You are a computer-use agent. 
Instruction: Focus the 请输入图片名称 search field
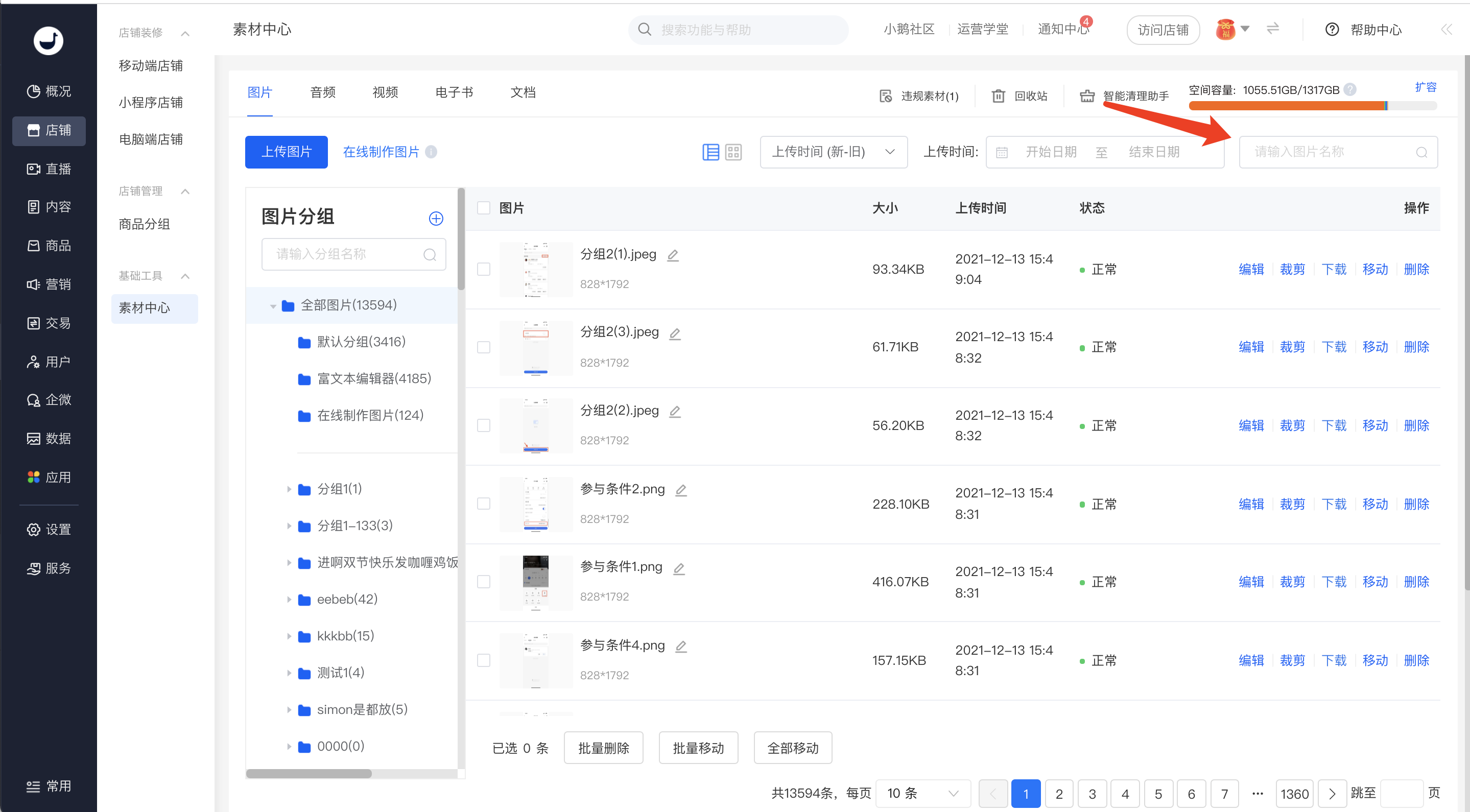[1338, 152]
